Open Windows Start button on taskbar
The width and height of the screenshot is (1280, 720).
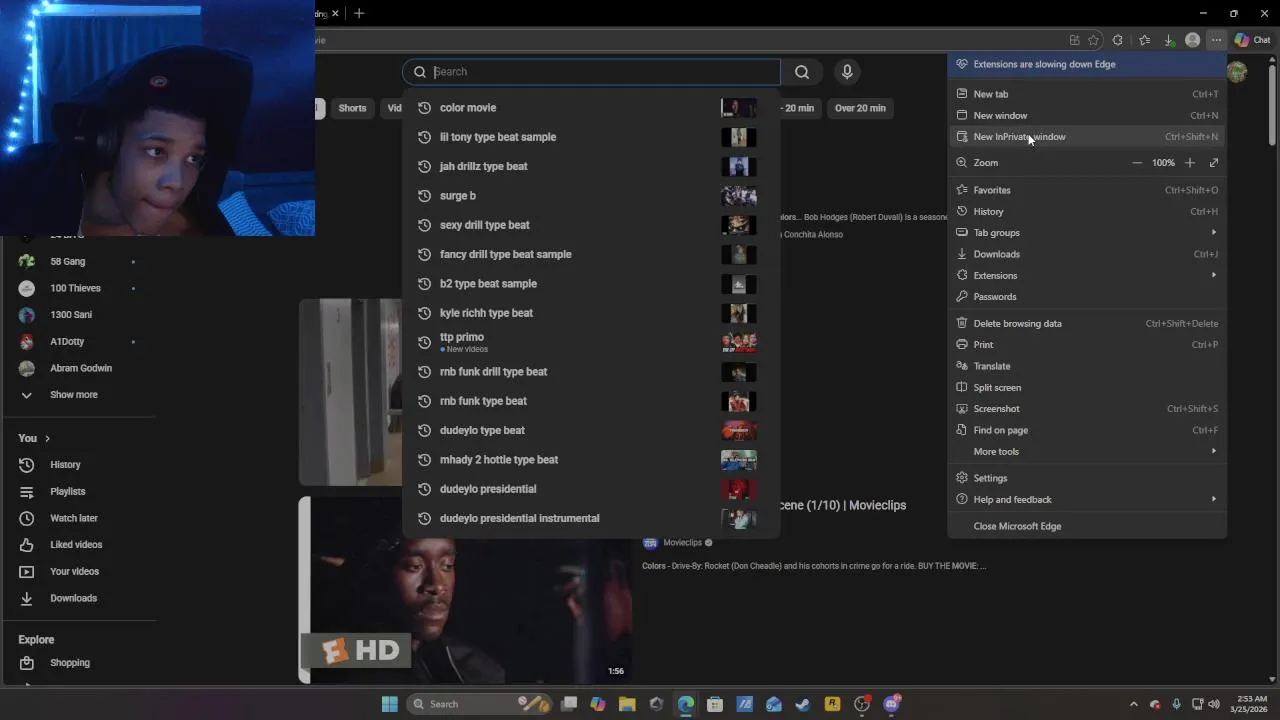(390, 704)
